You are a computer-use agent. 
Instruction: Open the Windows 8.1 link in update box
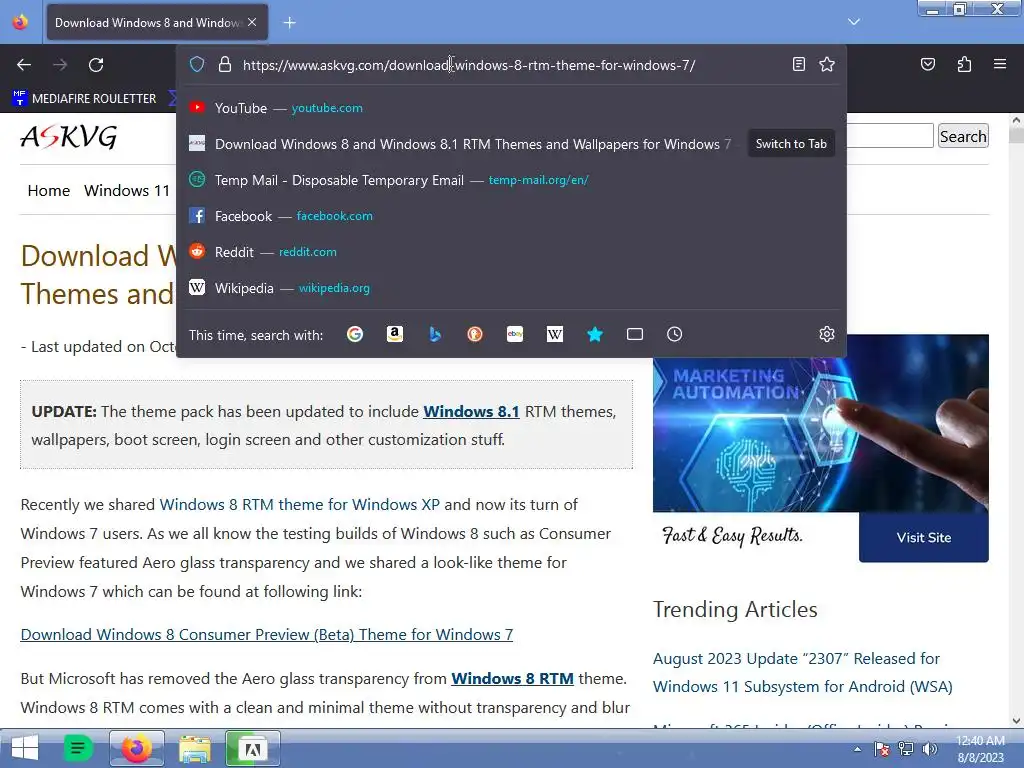pyautogui.click(x=471, y=411)
